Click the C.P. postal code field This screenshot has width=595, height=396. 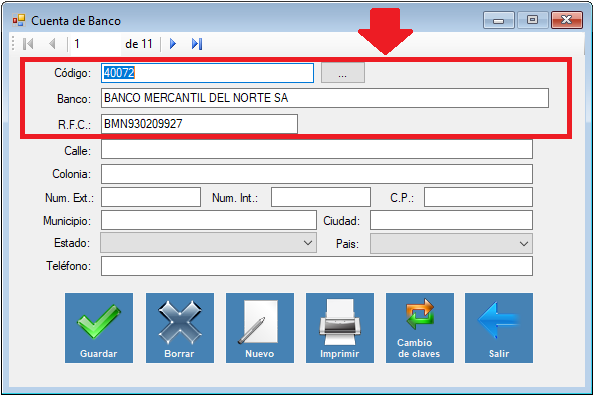click(478, 197)
